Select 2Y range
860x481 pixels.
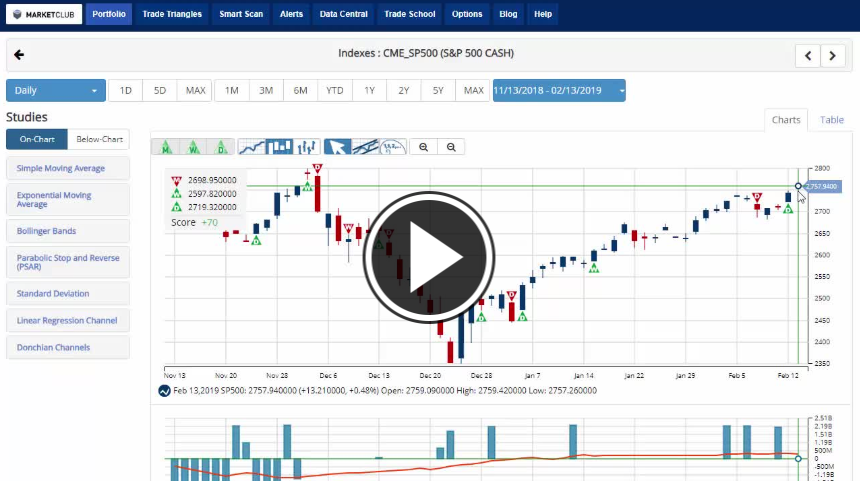click(x=404, y=90)
